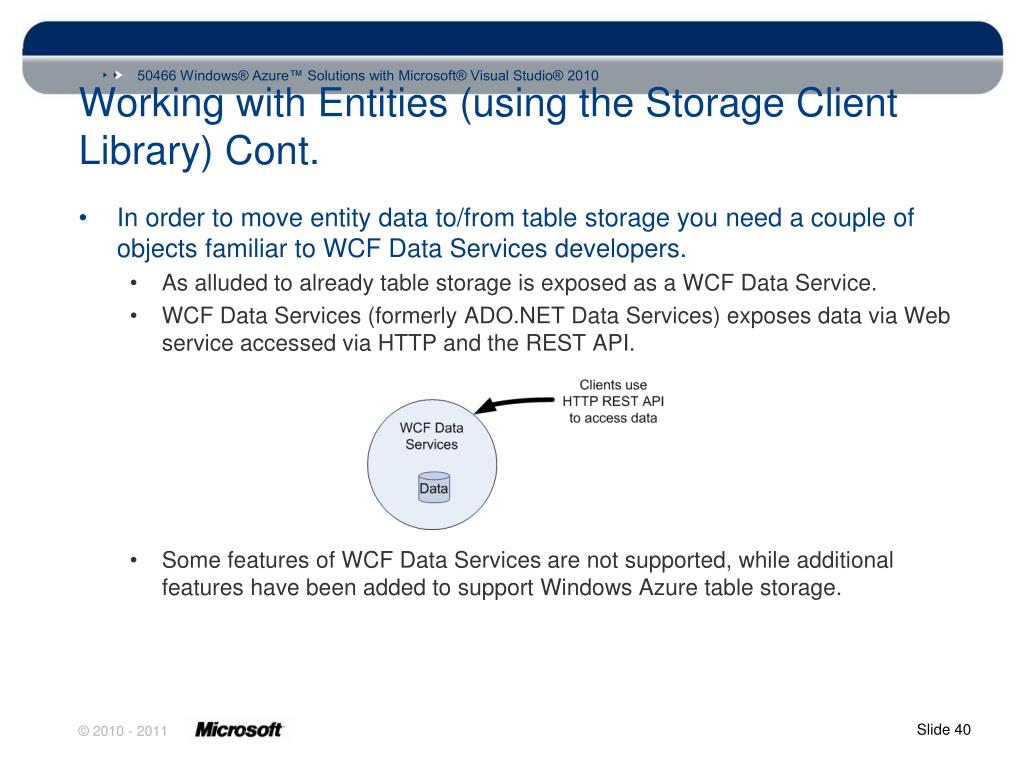
Task: Click the © 2010 - 2011 copyright text
Action: 123,731
